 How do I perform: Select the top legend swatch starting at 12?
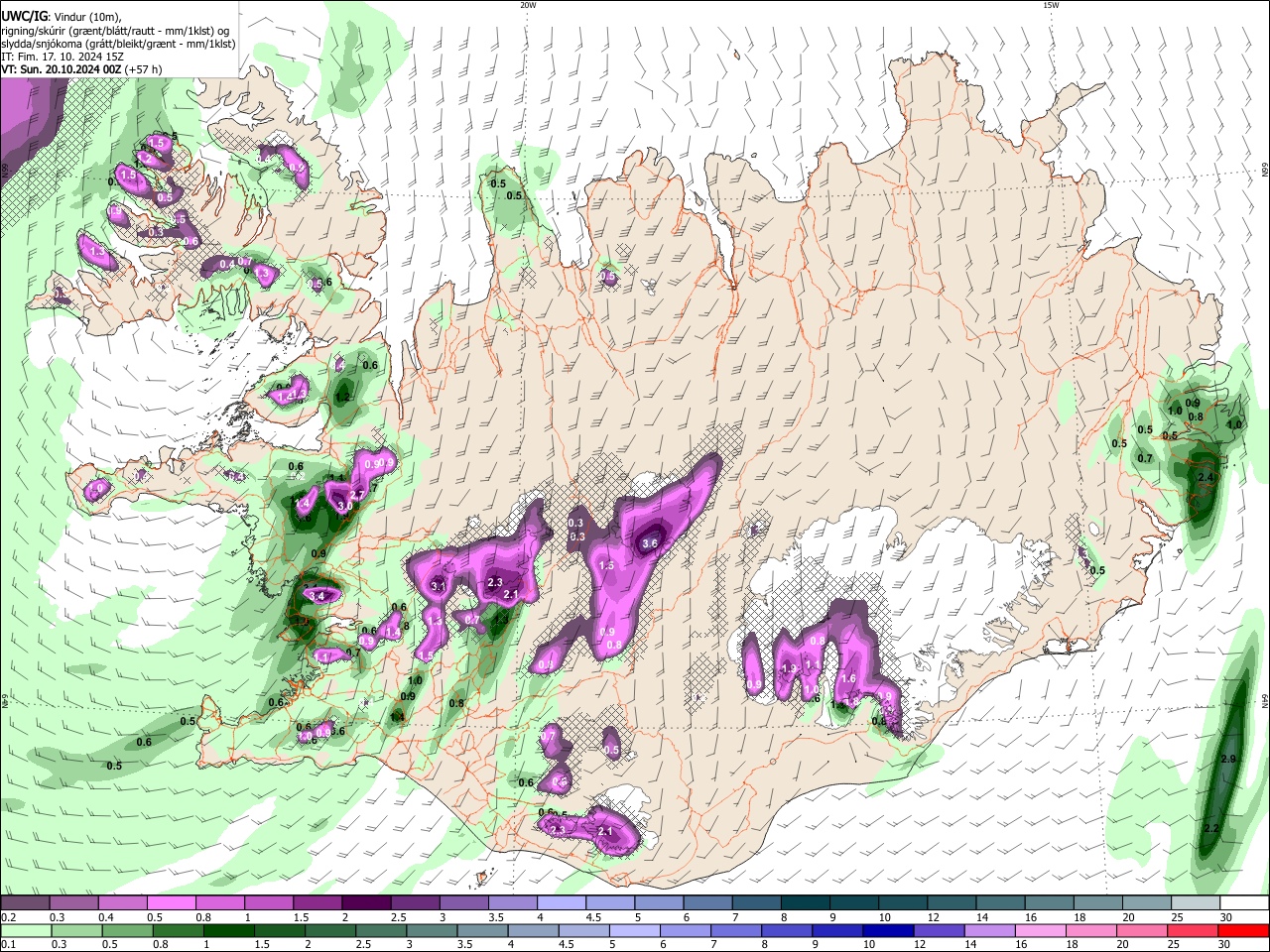pyautogui.click(x=951, y=903)
